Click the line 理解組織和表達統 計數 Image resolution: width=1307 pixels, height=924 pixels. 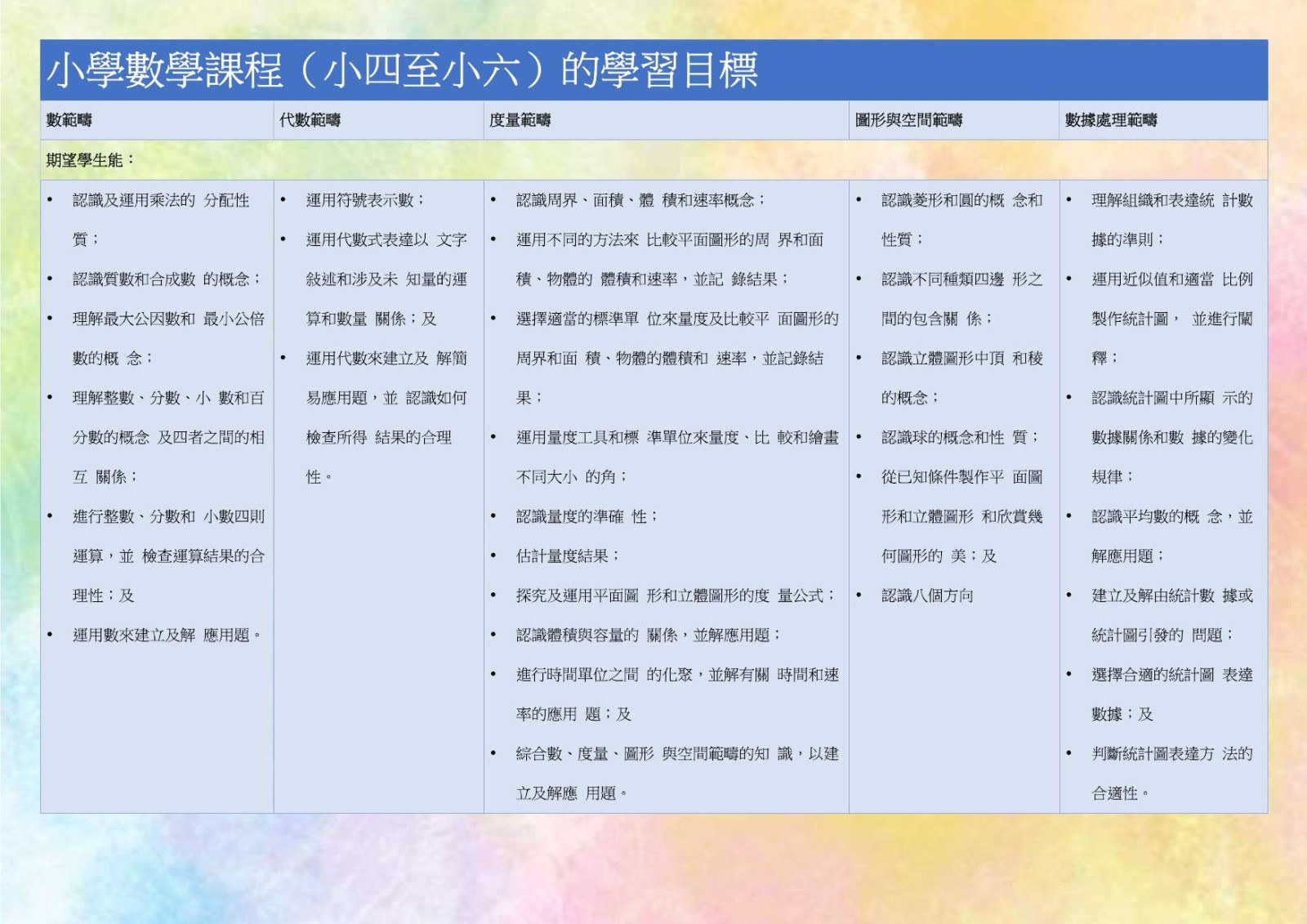click(1172, 200)
